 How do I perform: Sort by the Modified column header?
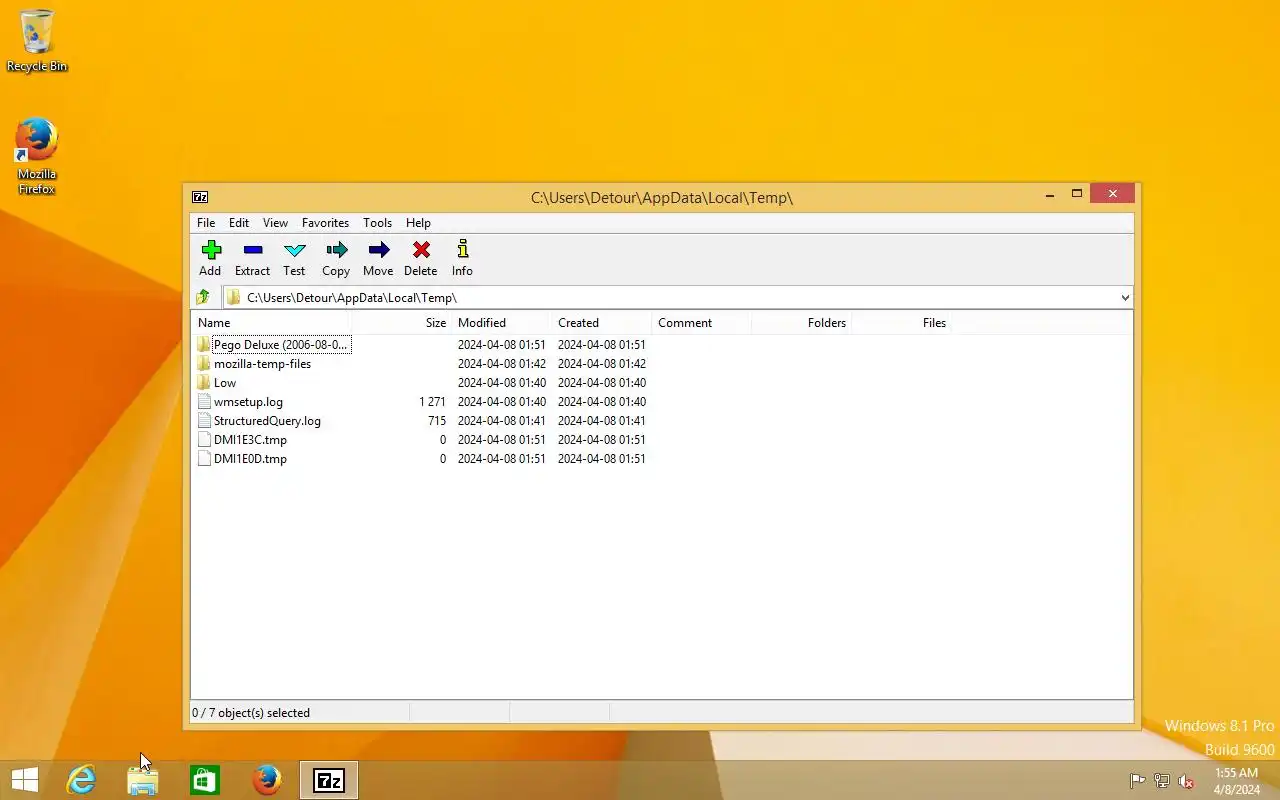pos(501,323)
